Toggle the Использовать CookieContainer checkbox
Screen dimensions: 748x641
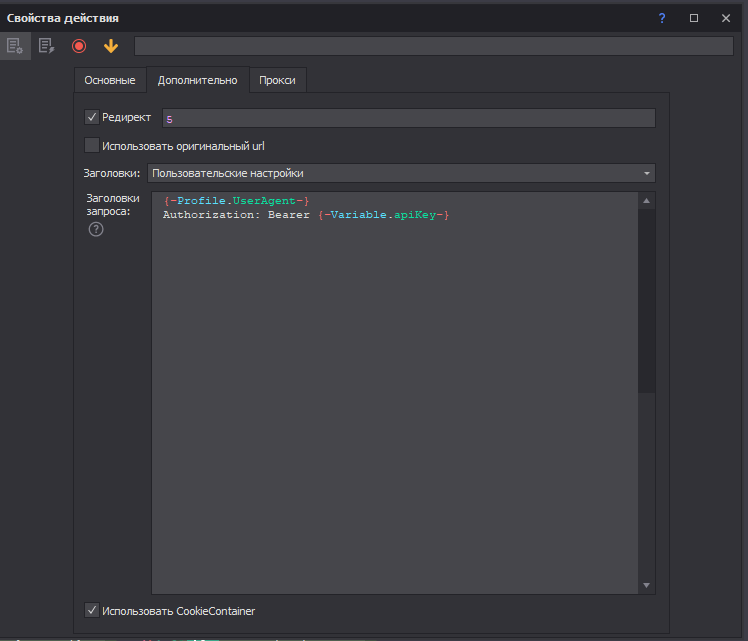(92, 610)
